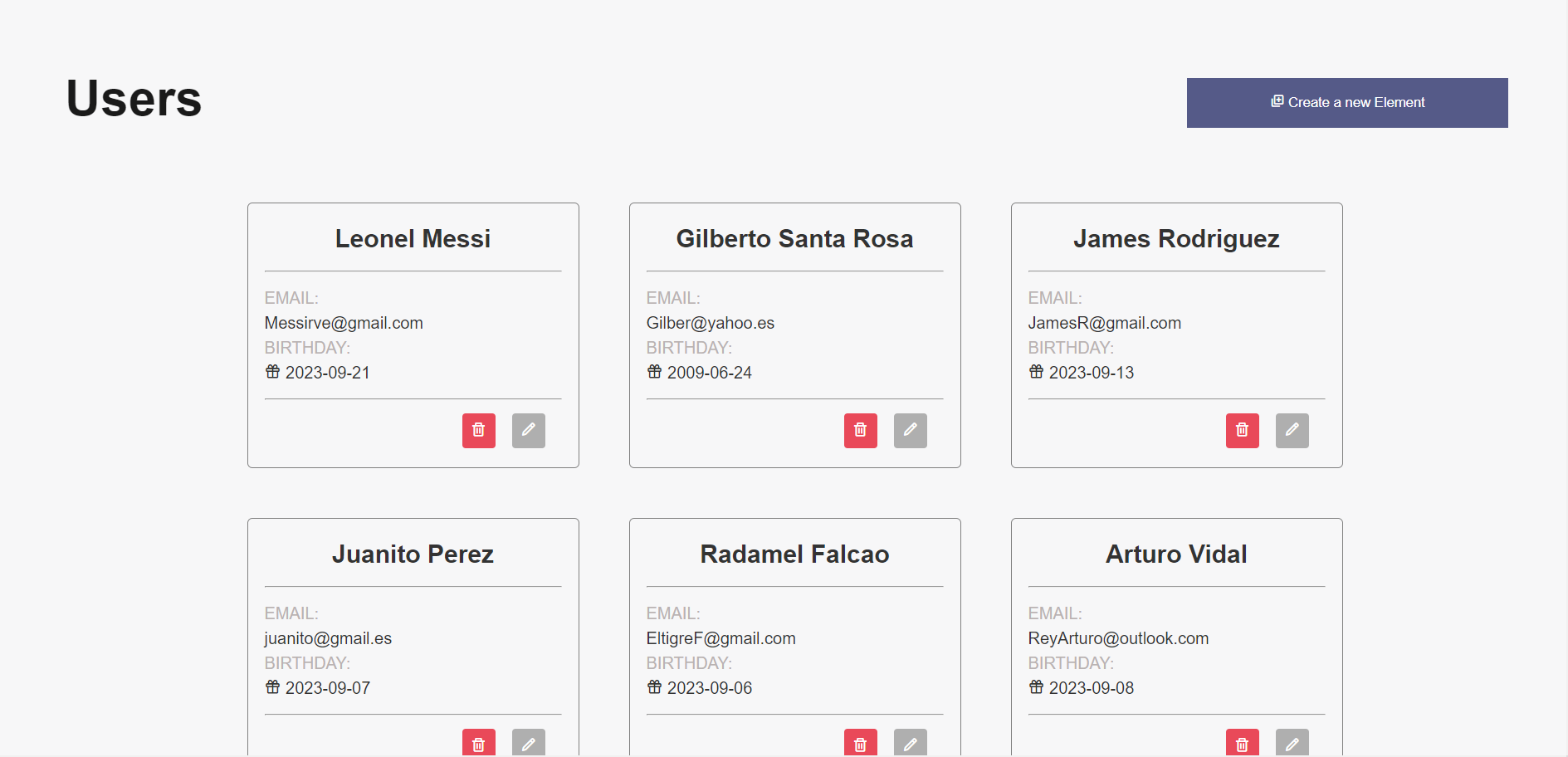
Task: Click the Radamel Falcao card title
Action: pyautogui.click(x=794, y=554)
